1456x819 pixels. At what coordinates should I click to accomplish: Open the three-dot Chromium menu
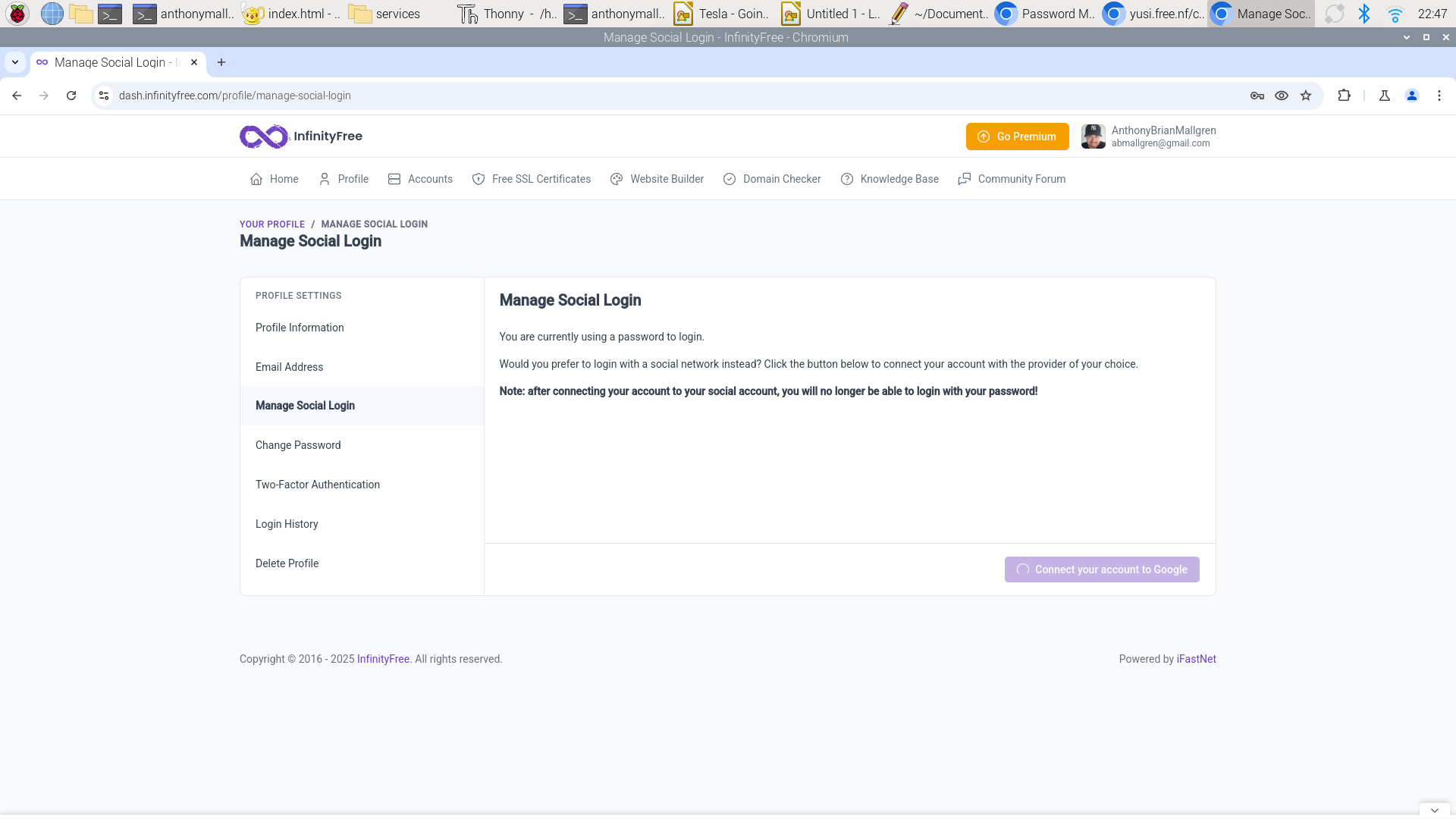click(1439, 96)
